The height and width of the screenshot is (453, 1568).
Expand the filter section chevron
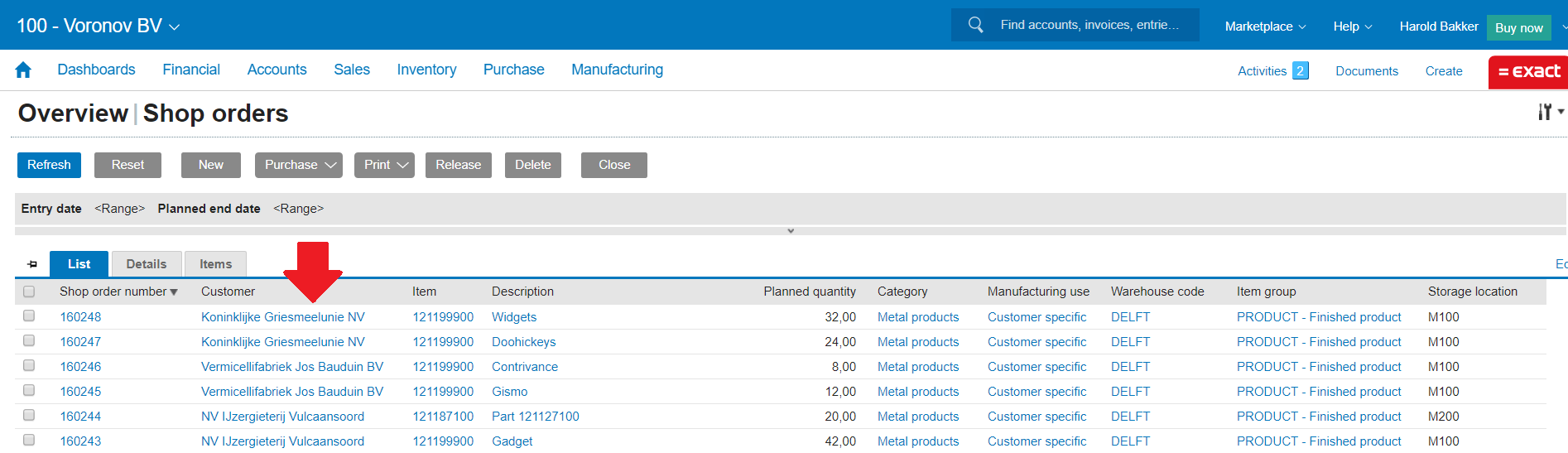pos(791,231)
